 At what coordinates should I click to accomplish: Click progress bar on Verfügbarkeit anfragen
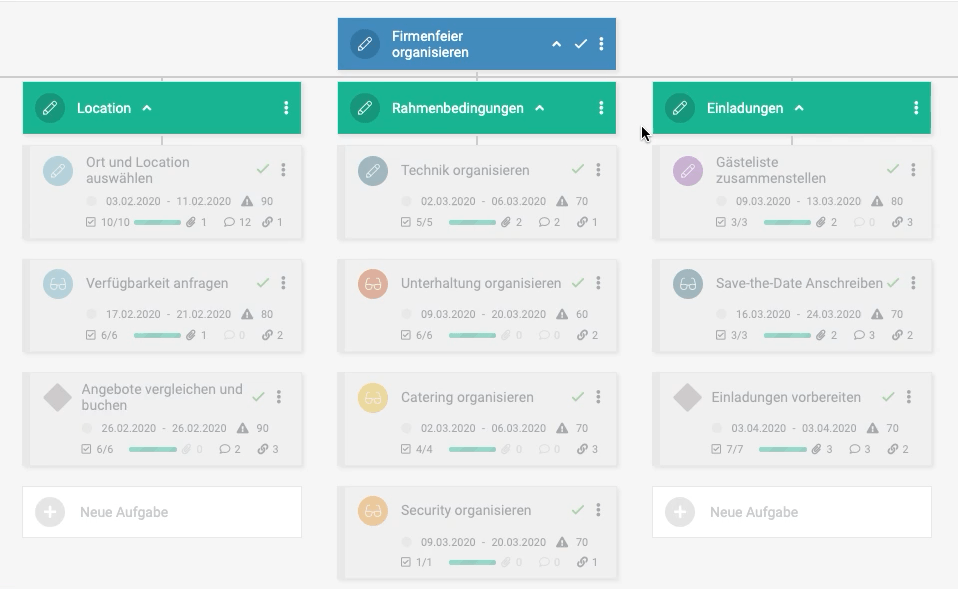pos(157,335)
